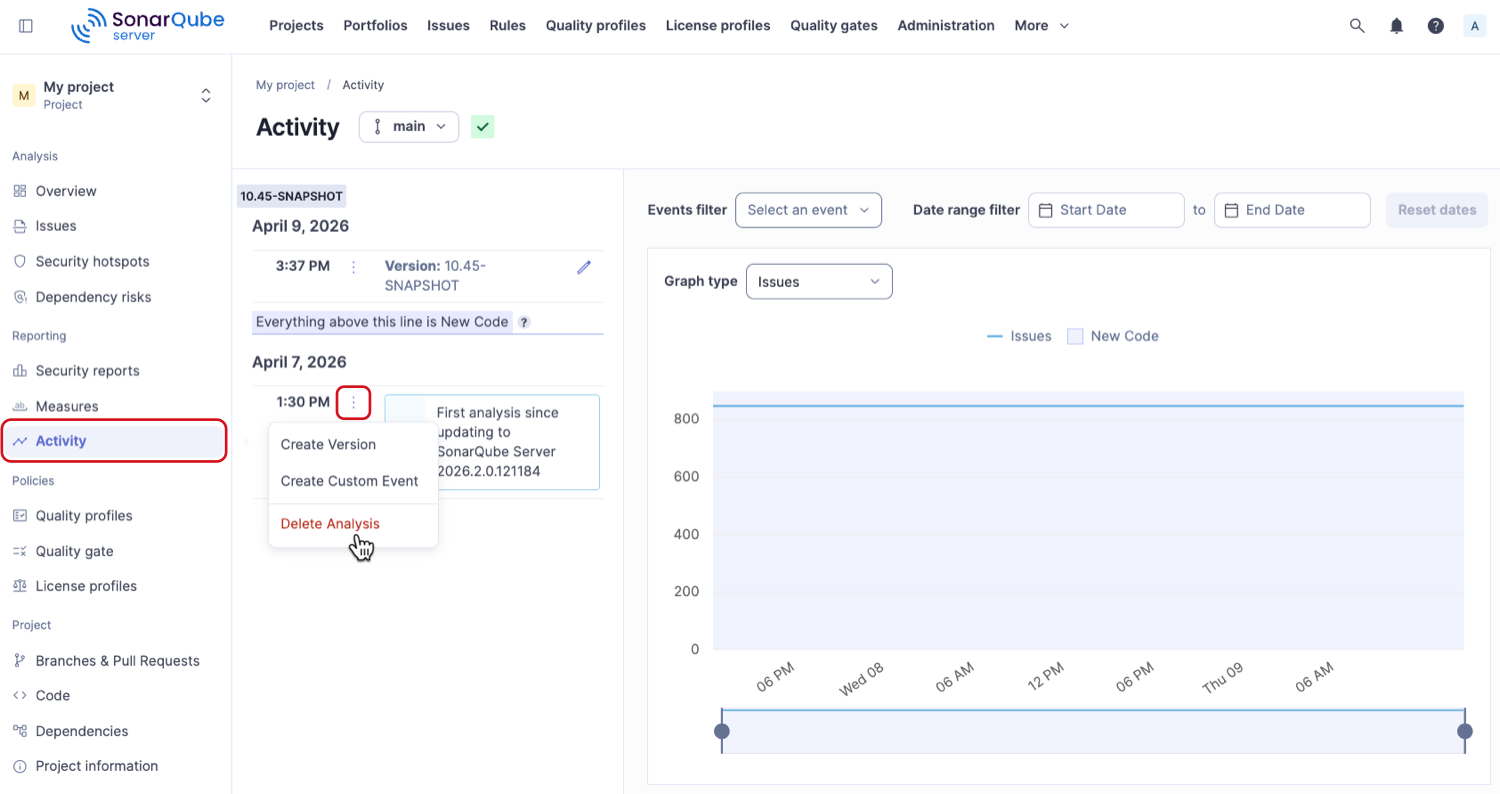Click the 3:37 PM analysis time
The height and width of the screenshot is (794, 1500).
[303, 267]
